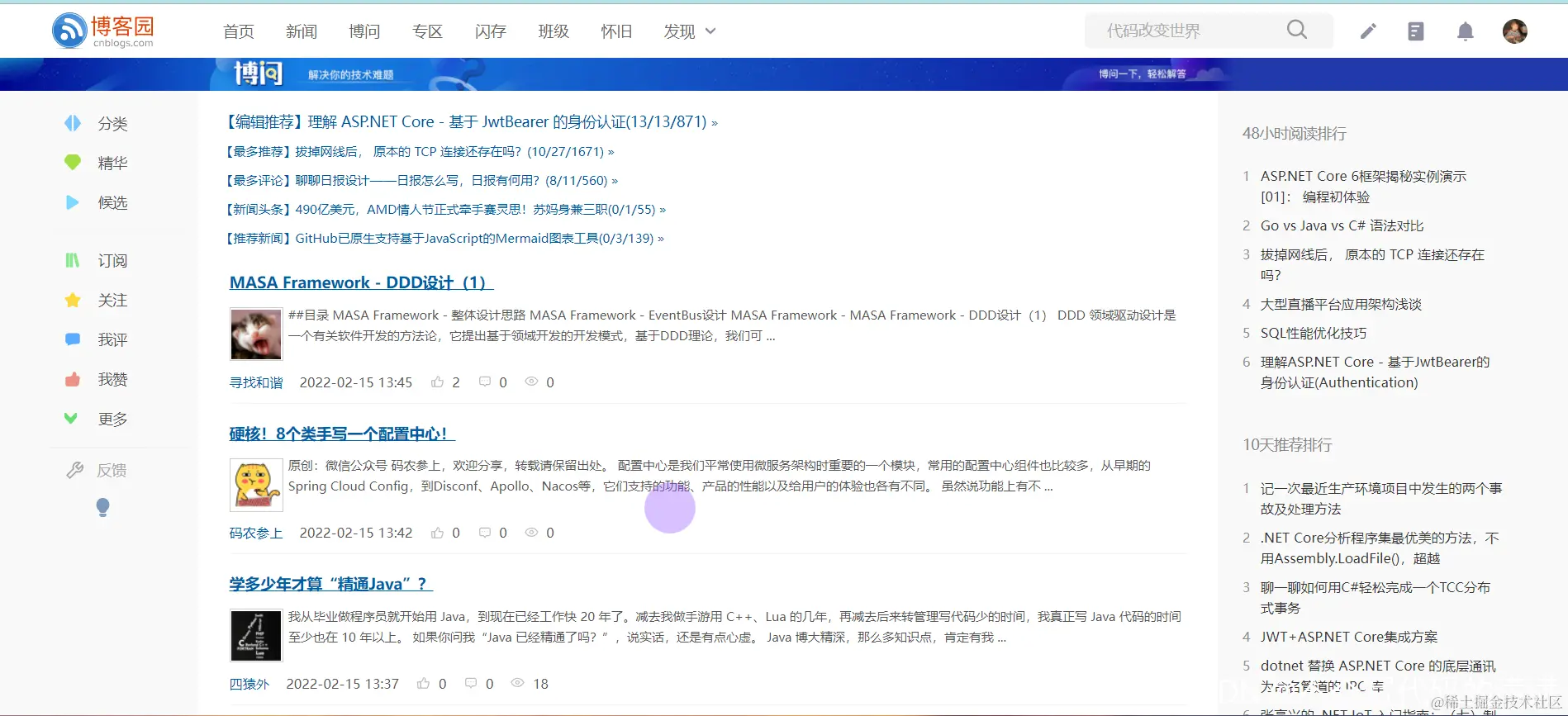Open comments of 精通Java post
1568x716 pixels.
click(x=471, y=683)
